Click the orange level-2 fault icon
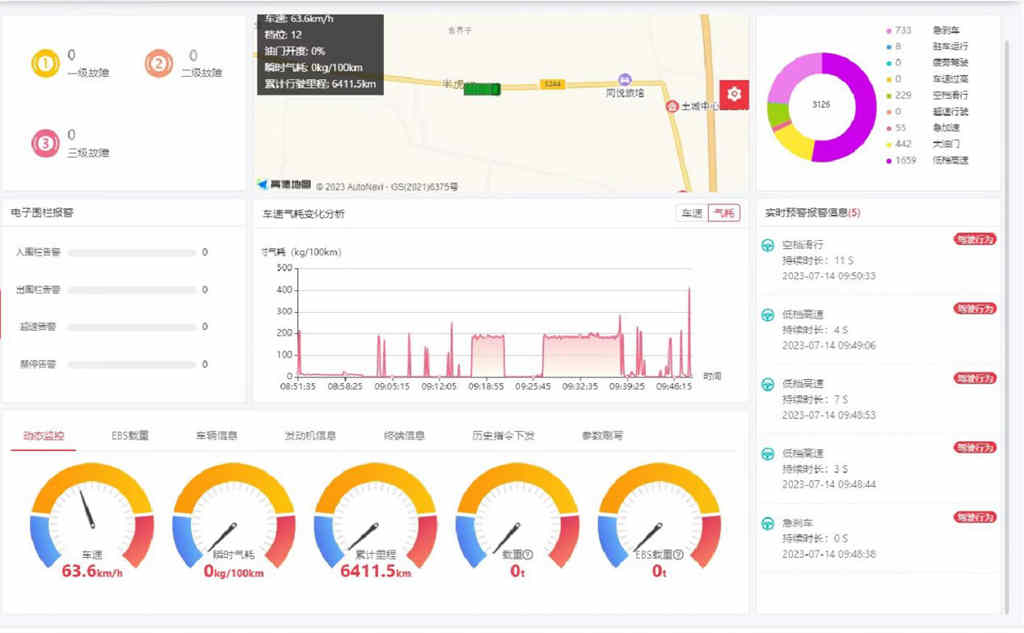This screenshot has width=1024, height=633. [x=158, y=64]
